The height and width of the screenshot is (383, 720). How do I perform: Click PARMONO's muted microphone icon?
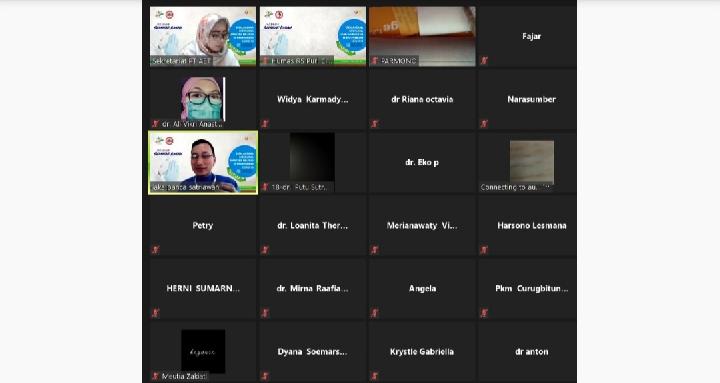tap(375, 61)
